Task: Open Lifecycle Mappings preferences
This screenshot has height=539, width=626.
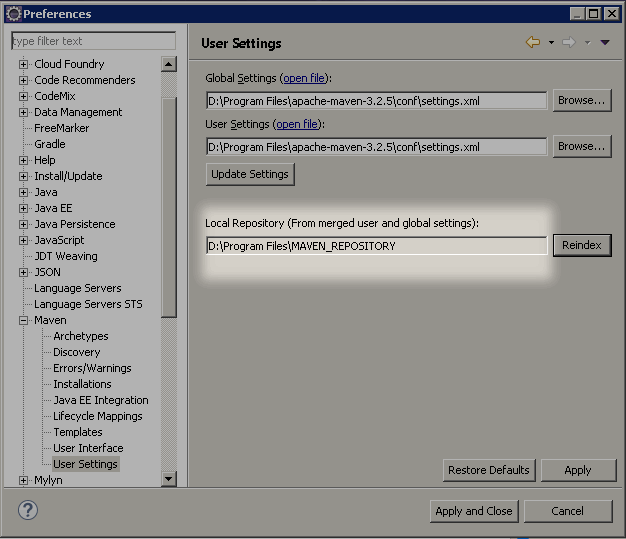Action: [x=97, y=416]
